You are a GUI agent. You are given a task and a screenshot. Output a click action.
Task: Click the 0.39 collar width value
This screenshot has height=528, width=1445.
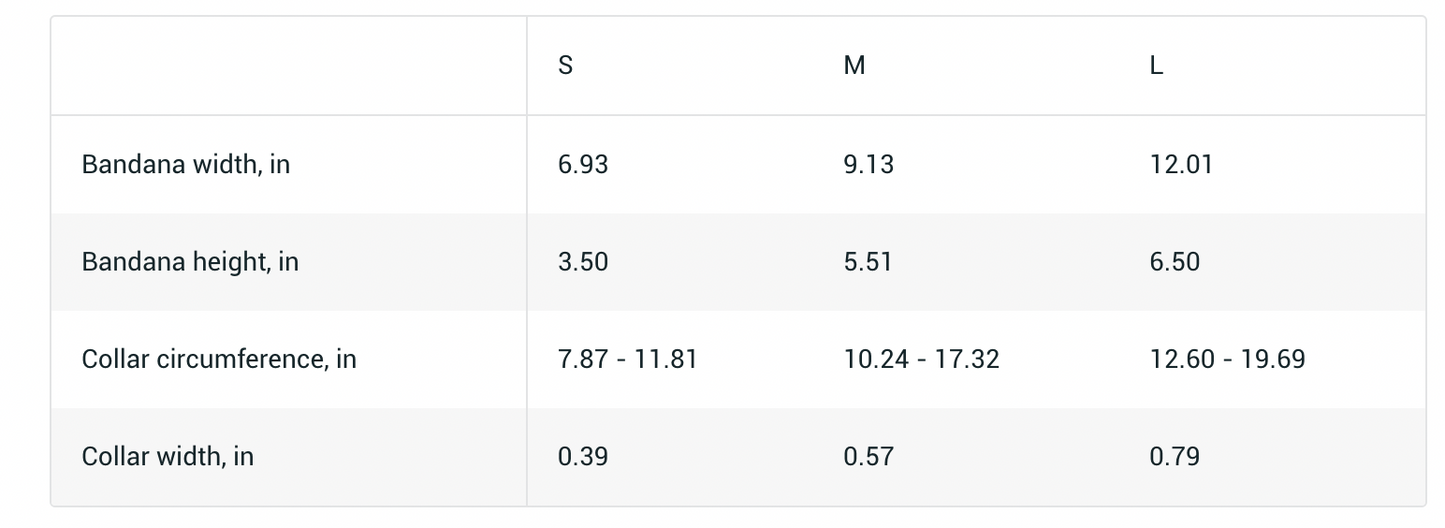click(583, 457)
